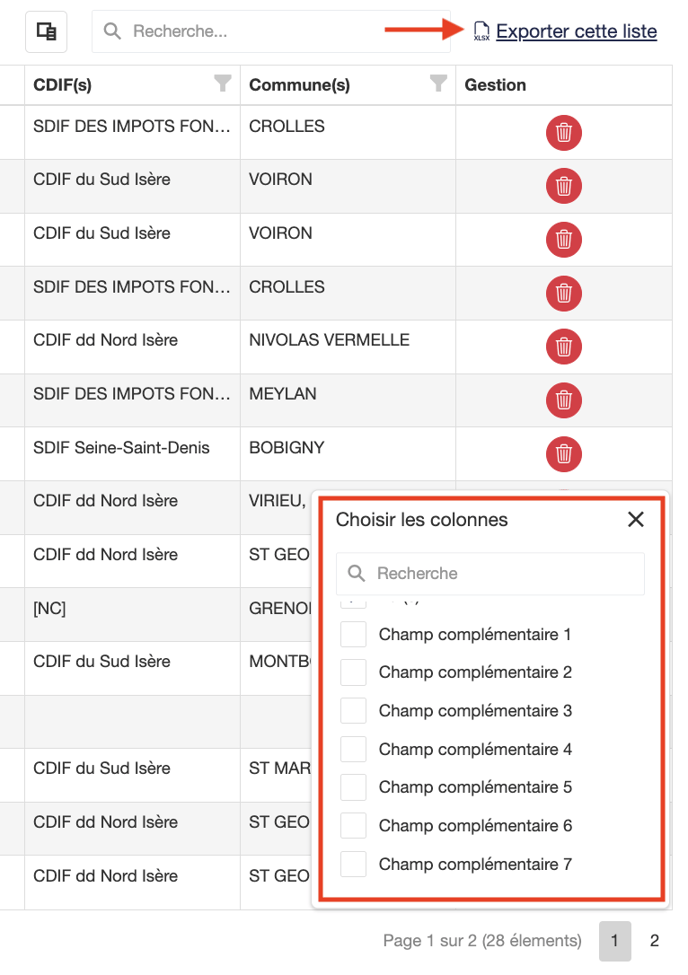Click the search magnifier in column chooser

[356, 574]
